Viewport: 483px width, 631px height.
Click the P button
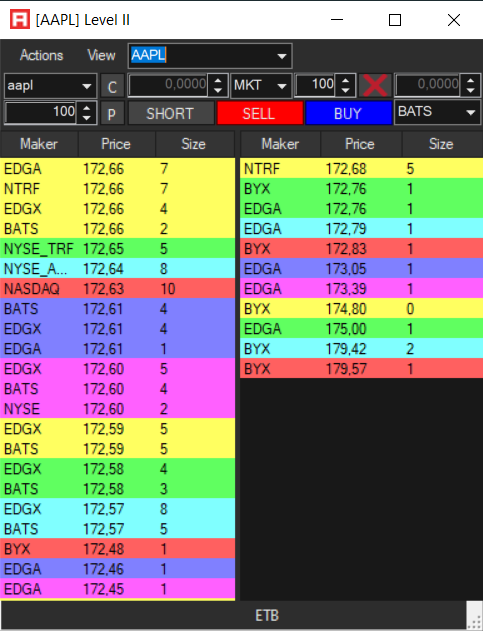point(112,113)
